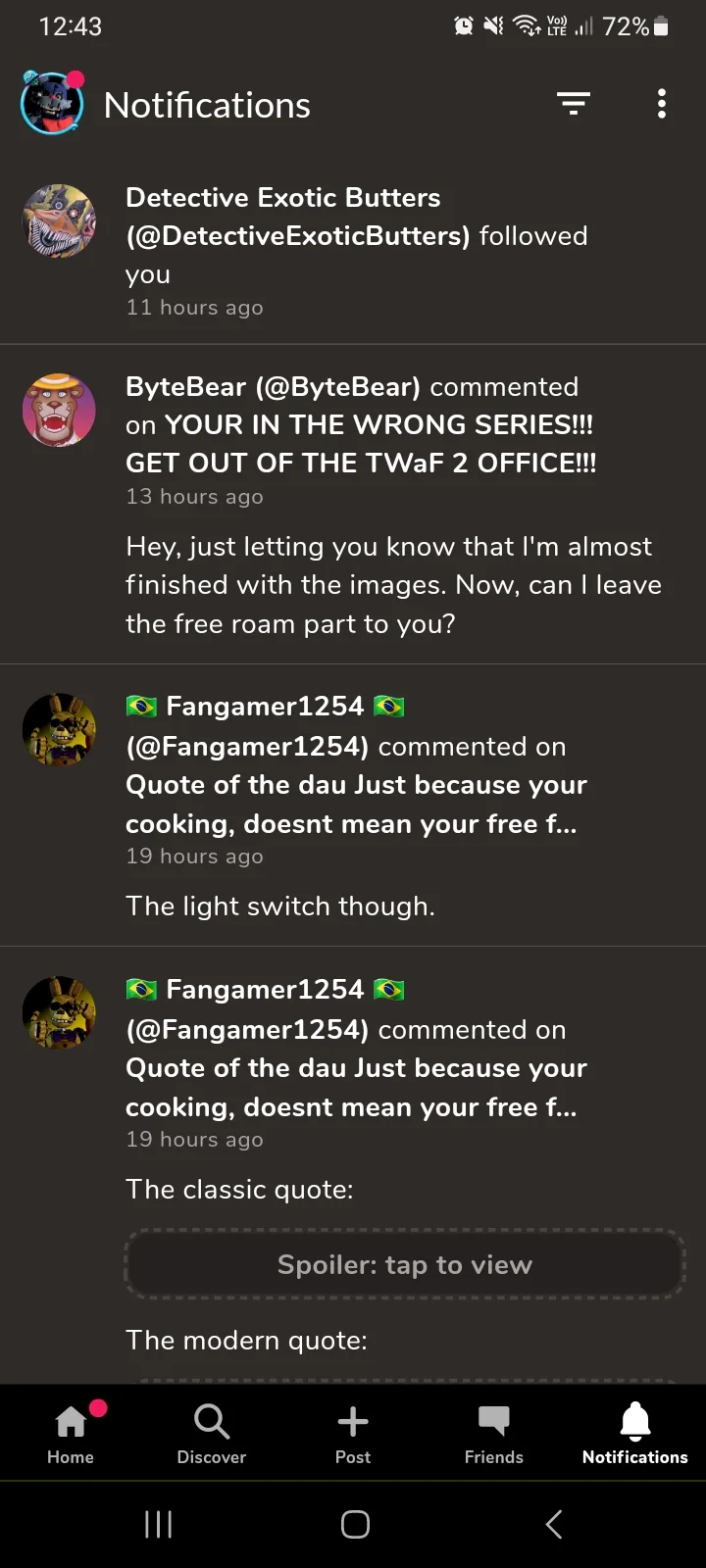Open your profile avatar at top left
This screenshot has width=706, height=1568.
(51, 104)
